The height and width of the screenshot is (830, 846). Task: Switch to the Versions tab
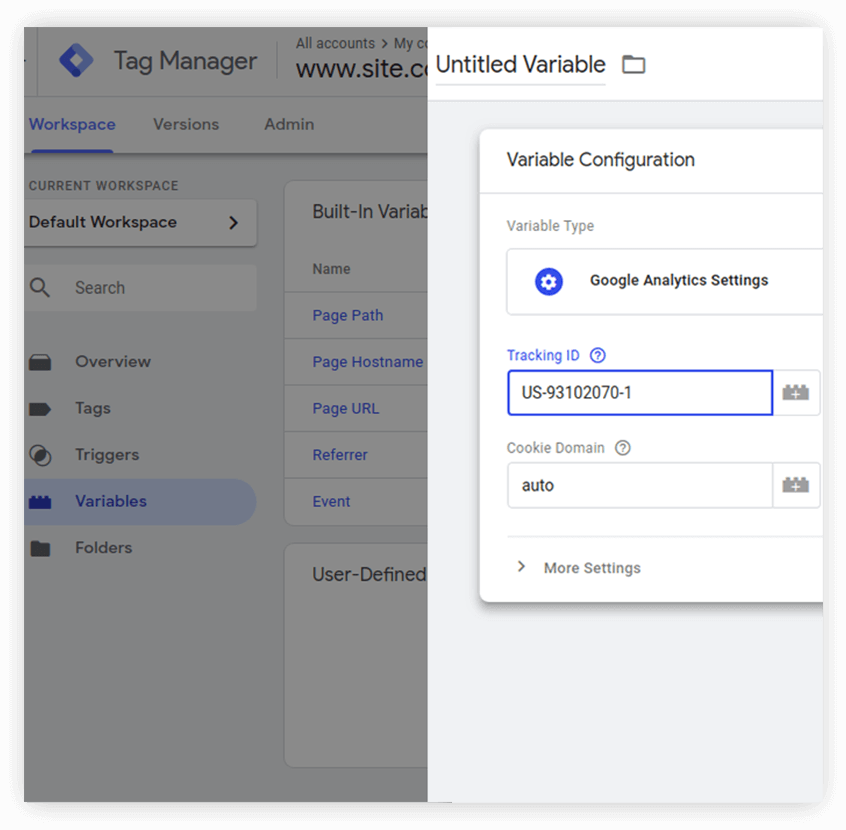pyautogui.click(x=186, y=124)
